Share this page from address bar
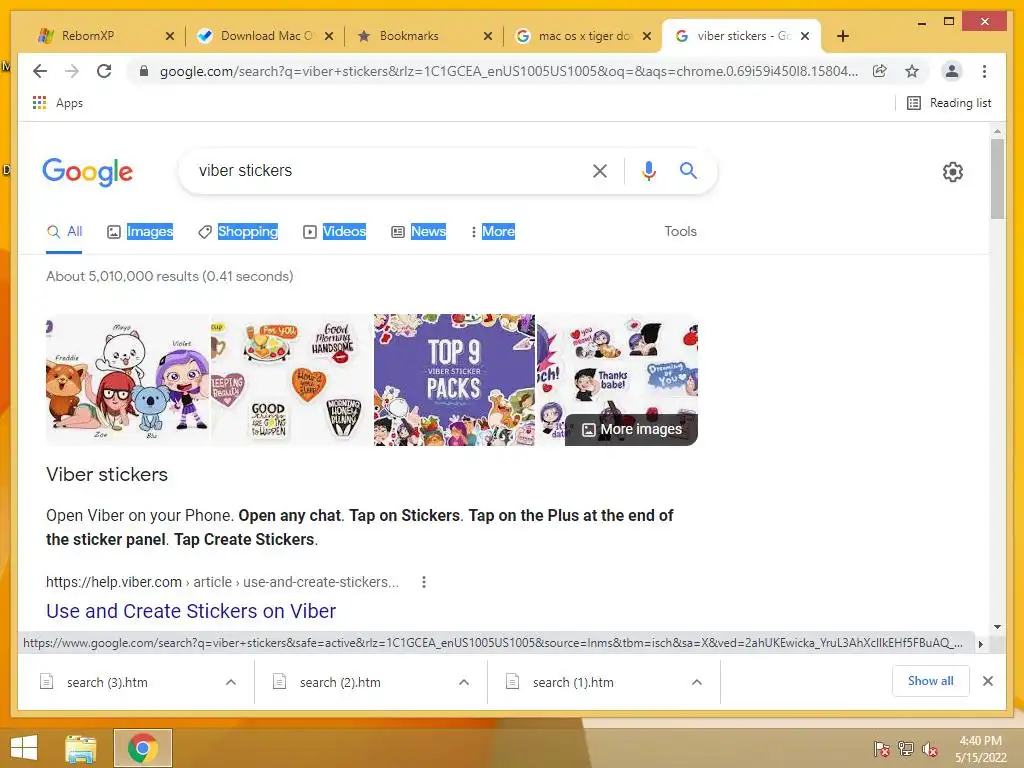 [880, 71]
